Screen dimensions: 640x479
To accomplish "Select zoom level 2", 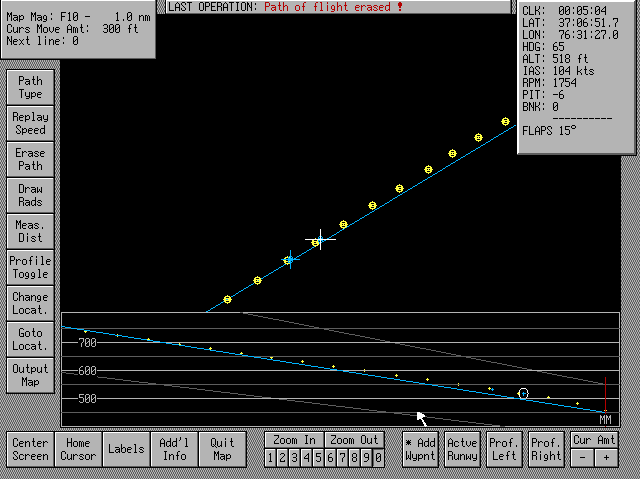I will tap(282, 458).
